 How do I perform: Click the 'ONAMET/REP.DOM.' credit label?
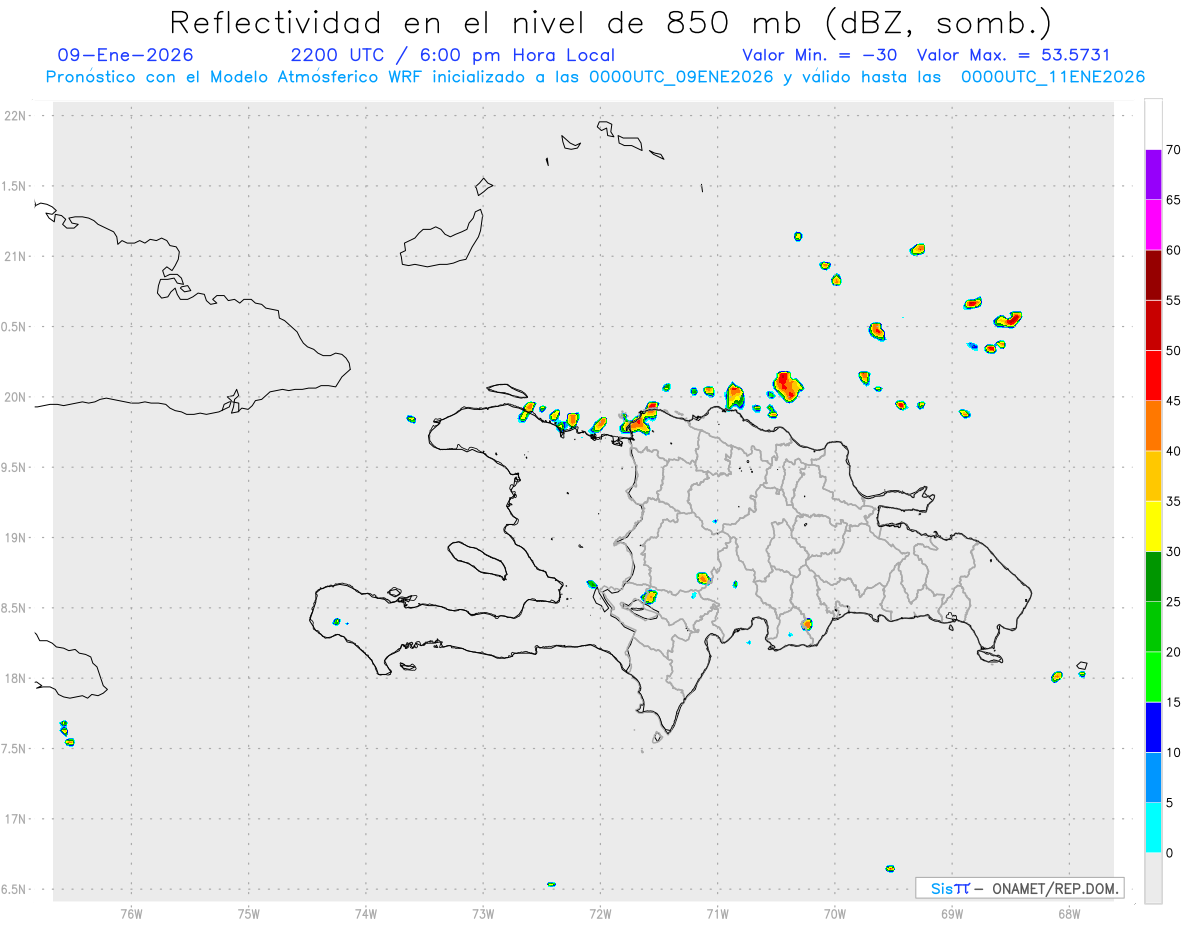1054,888
